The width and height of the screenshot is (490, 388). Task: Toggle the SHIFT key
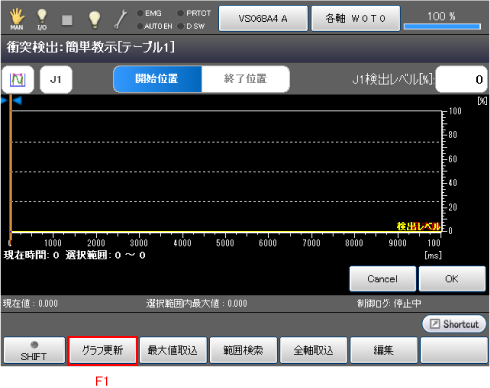coord(34,350)
